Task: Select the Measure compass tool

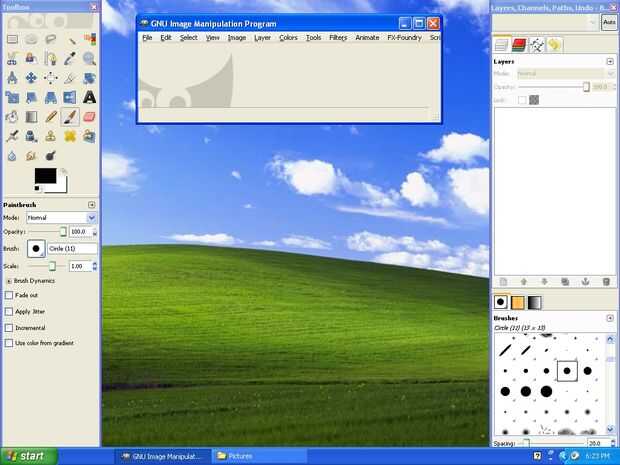Action: (12, 78)
